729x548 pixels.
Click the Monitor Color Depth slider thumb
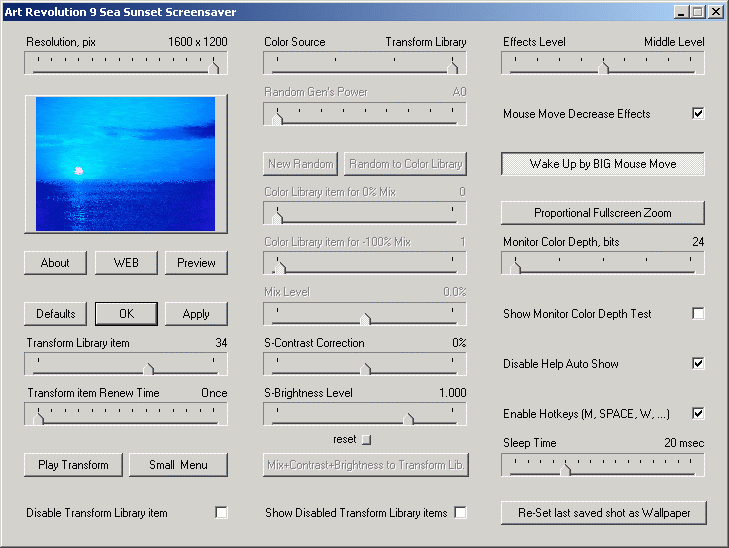pos(515,266)
